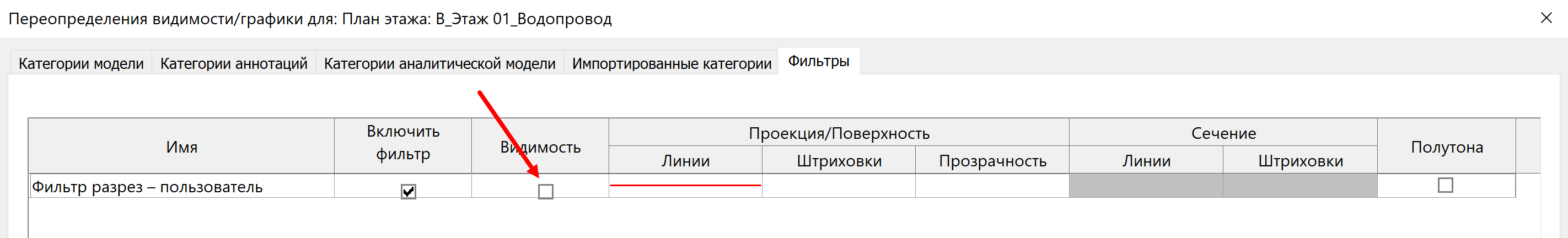Switch to Категории аннотаций tab
This screenshot has width=1568, height=238.
tap(234, 63)
